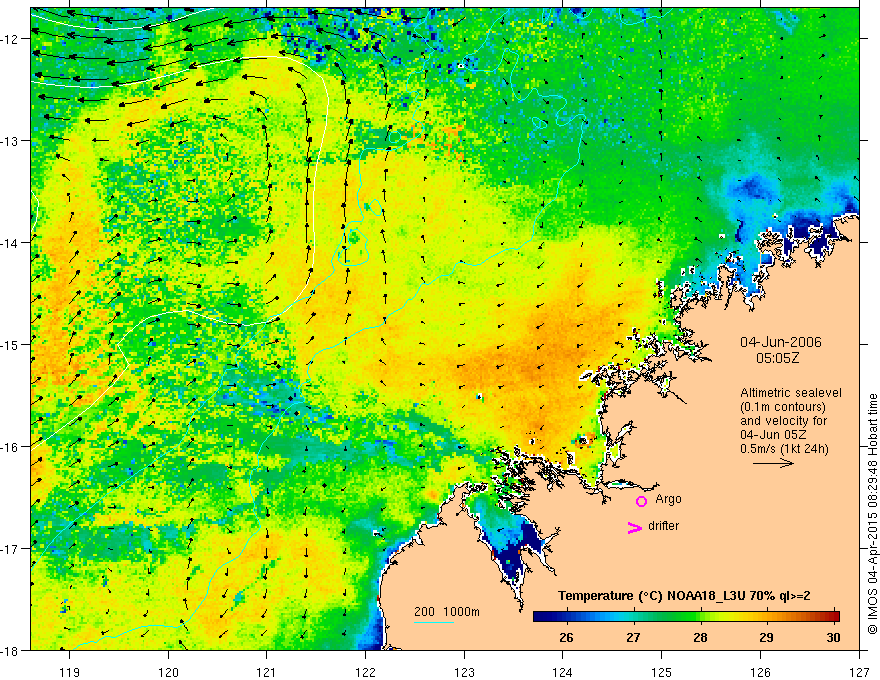Viewport: 880px width, 680px height.
Task: Click the latitude label '-16'
Action: (11, 447)
